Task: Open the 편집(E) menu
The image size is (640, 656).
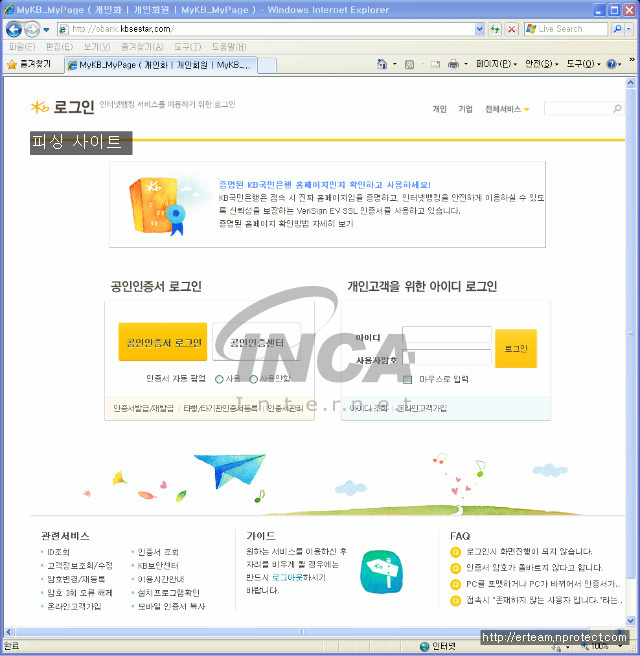Action: [59, 47]
